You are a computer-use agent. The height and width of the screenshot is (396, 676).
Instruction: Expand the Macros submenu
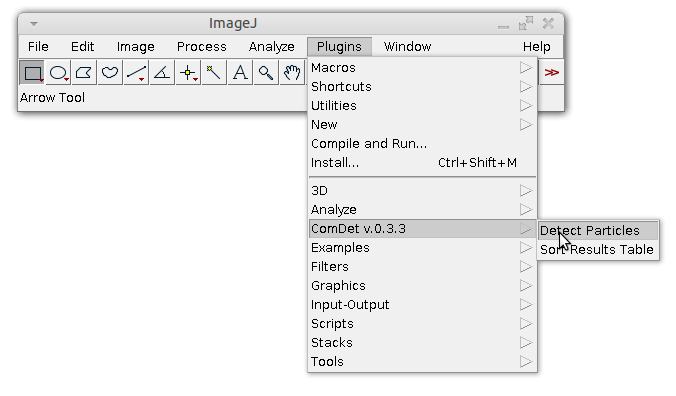click(x=422, y=68)
